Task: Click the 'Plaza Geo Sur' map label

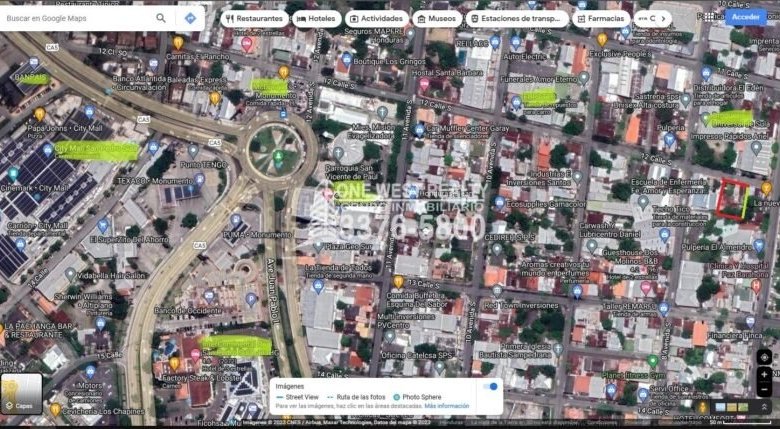Action: coord(348,246)
